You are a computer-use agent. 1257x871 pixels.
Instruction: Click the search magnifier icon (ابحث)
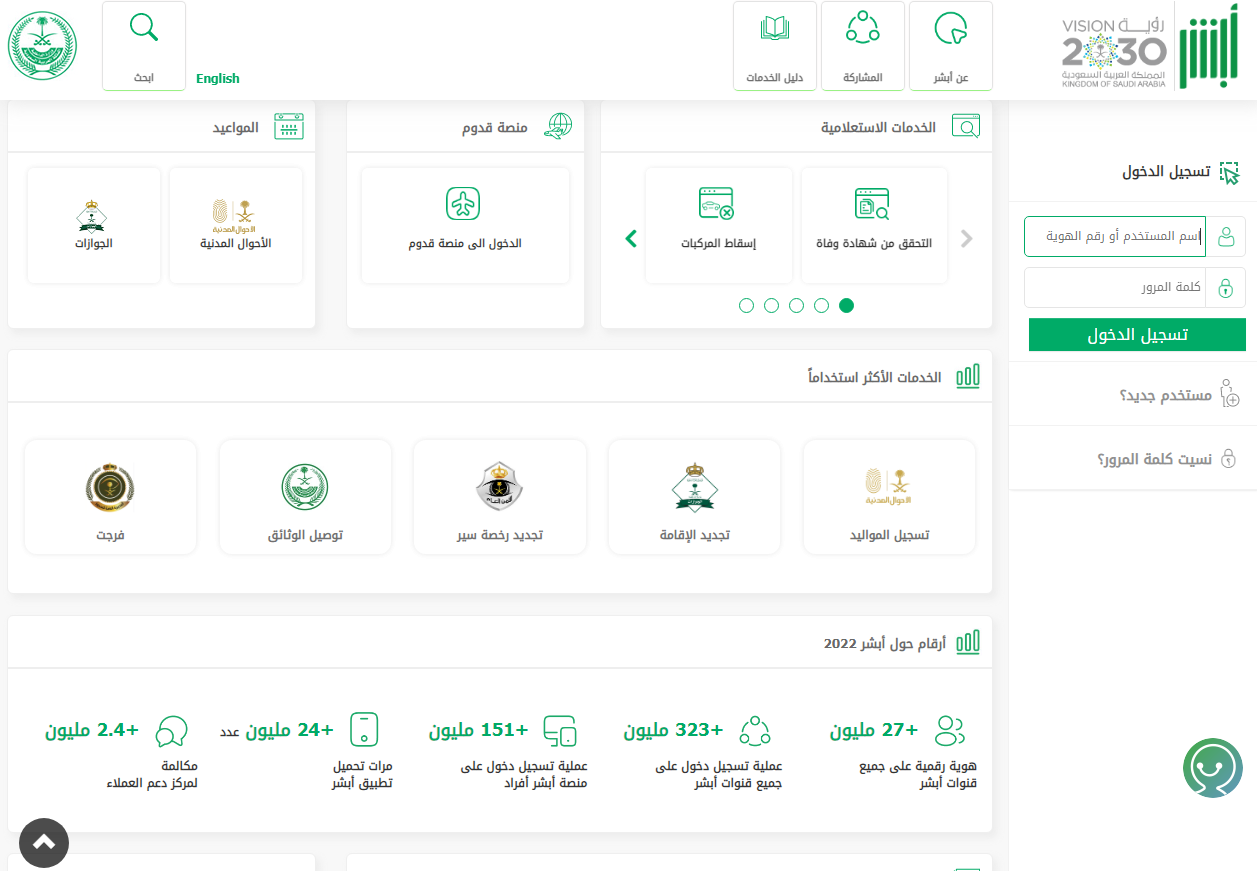point(144,29)
